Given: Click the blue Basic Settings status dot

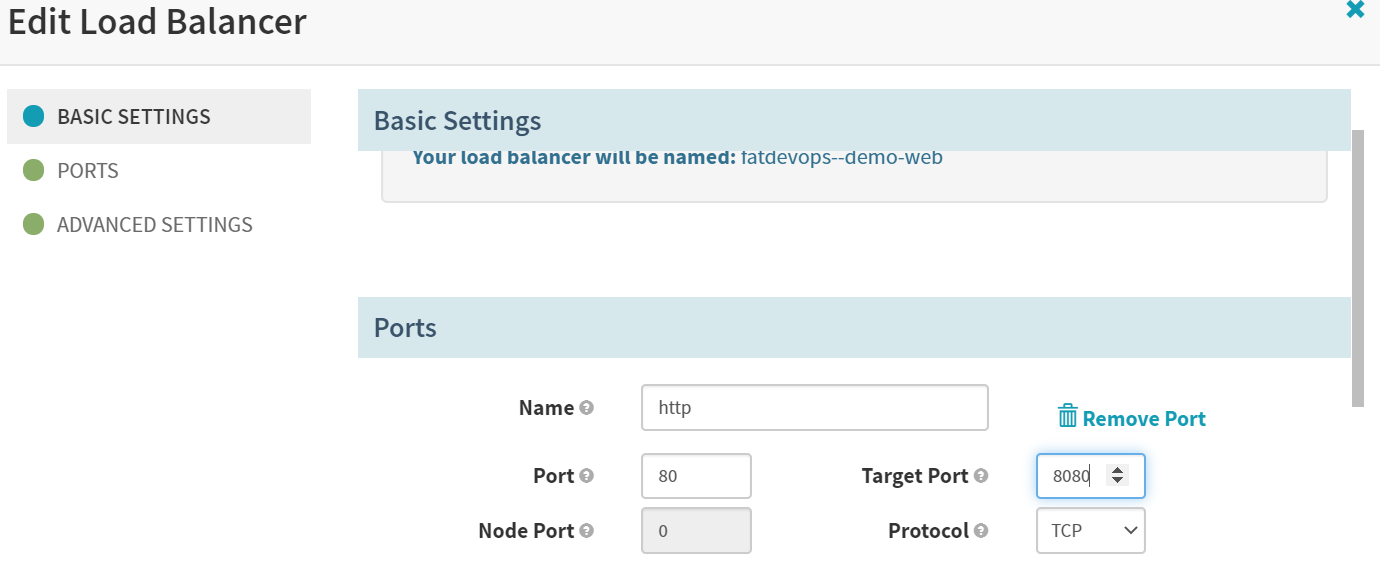Looking at the screenshot, I should [x=33, y=117].
